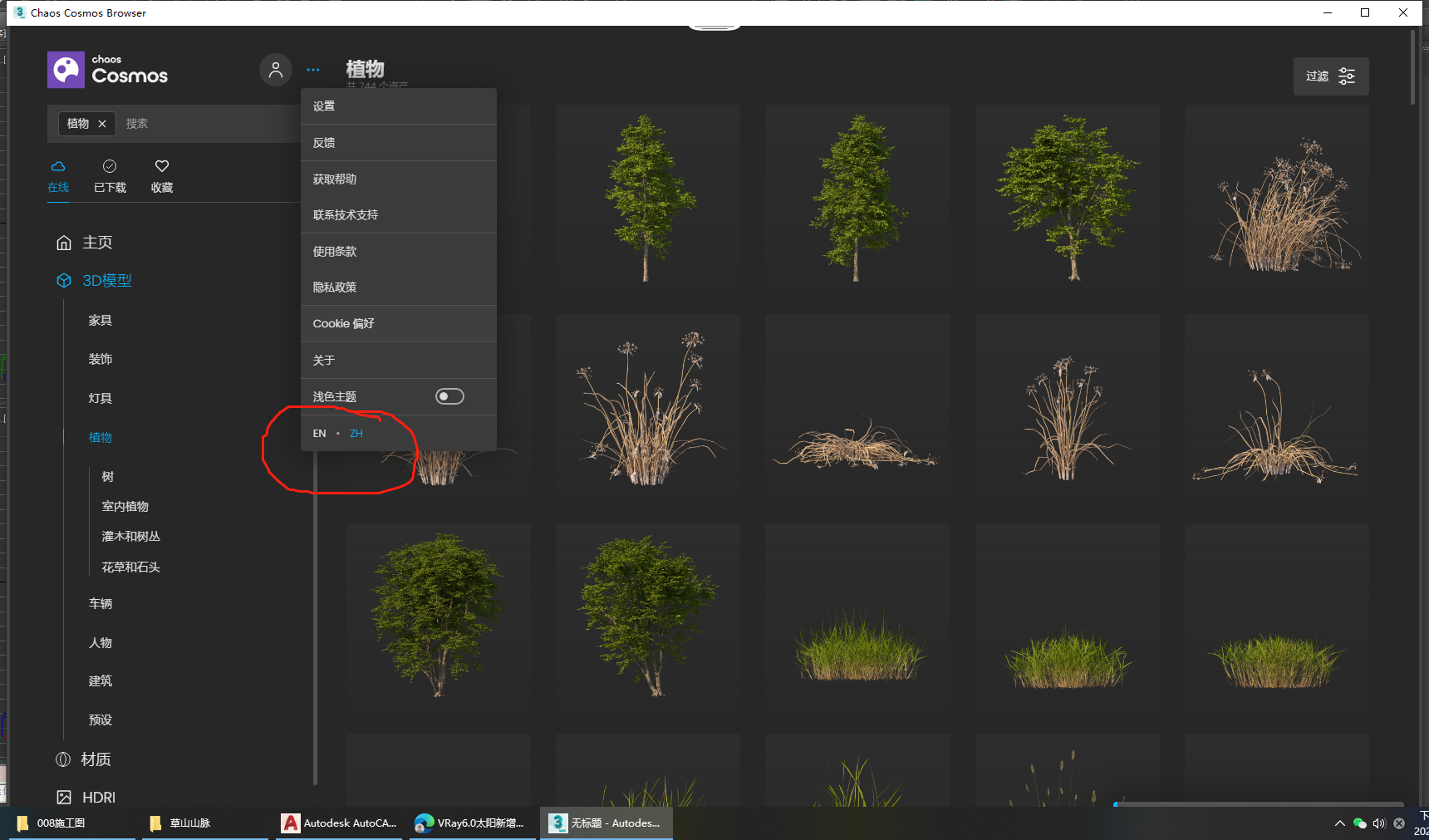1429x840 pixels.
Task: Open the 008施工图 taskbar folder
Action: tap(71, 823)
